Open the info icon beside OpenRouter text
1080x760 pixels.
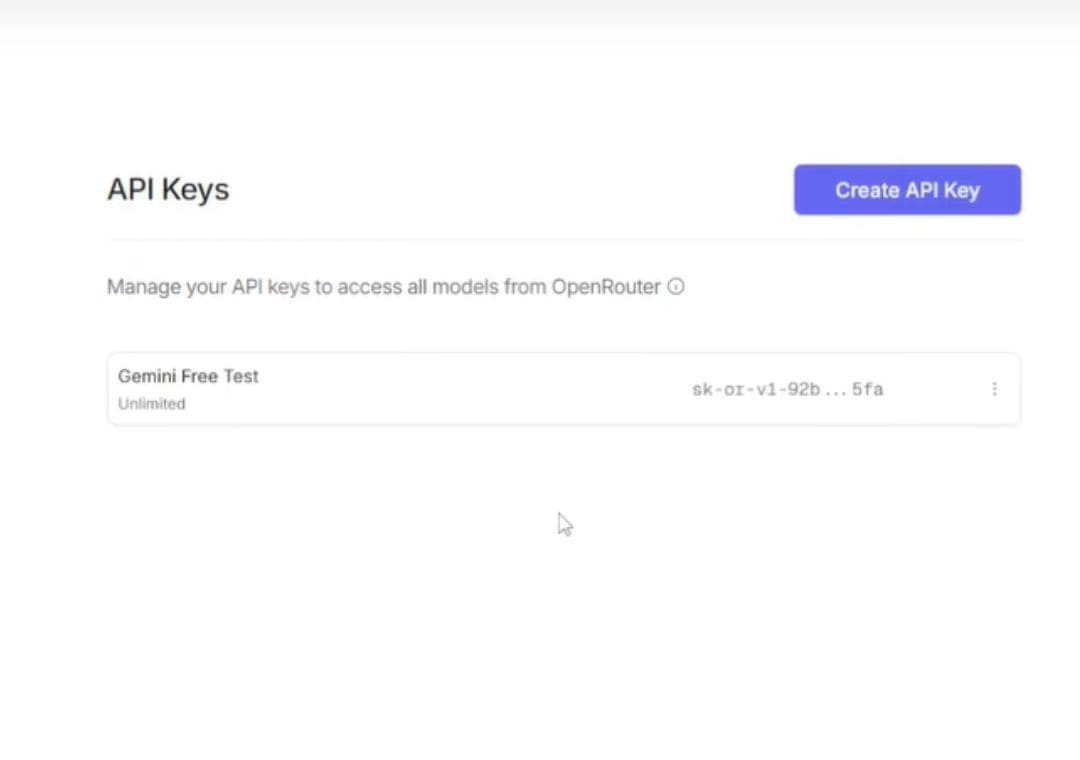[x=676, y=287]
